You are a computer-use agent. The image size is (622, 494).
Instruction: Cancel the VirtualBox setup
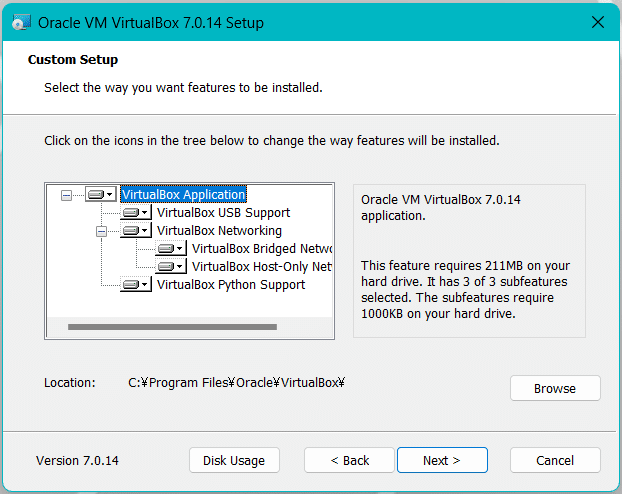[x=555, y=460]
